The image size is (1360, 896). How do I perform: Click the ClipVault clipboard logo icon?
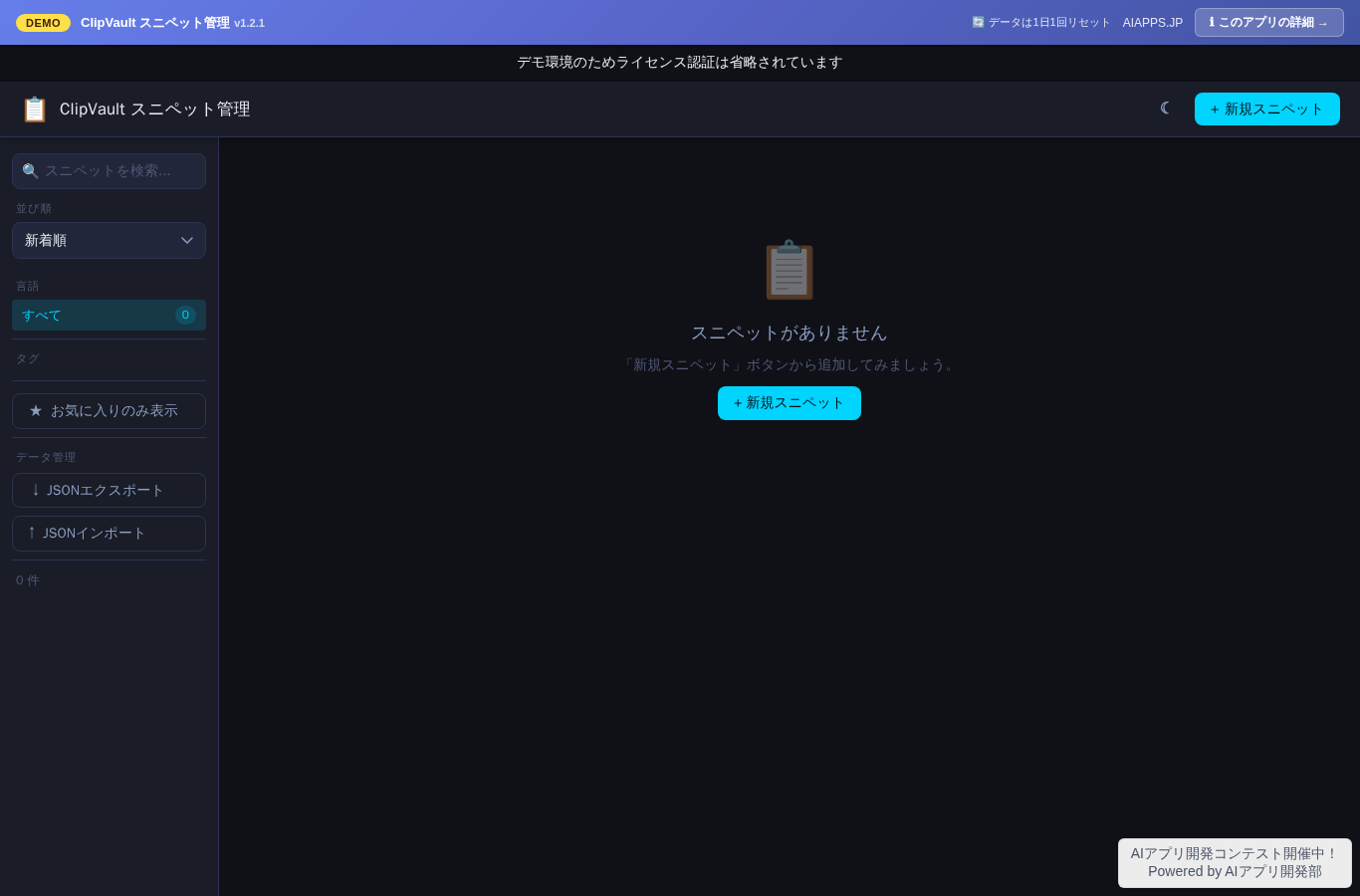tap(35, 110)
